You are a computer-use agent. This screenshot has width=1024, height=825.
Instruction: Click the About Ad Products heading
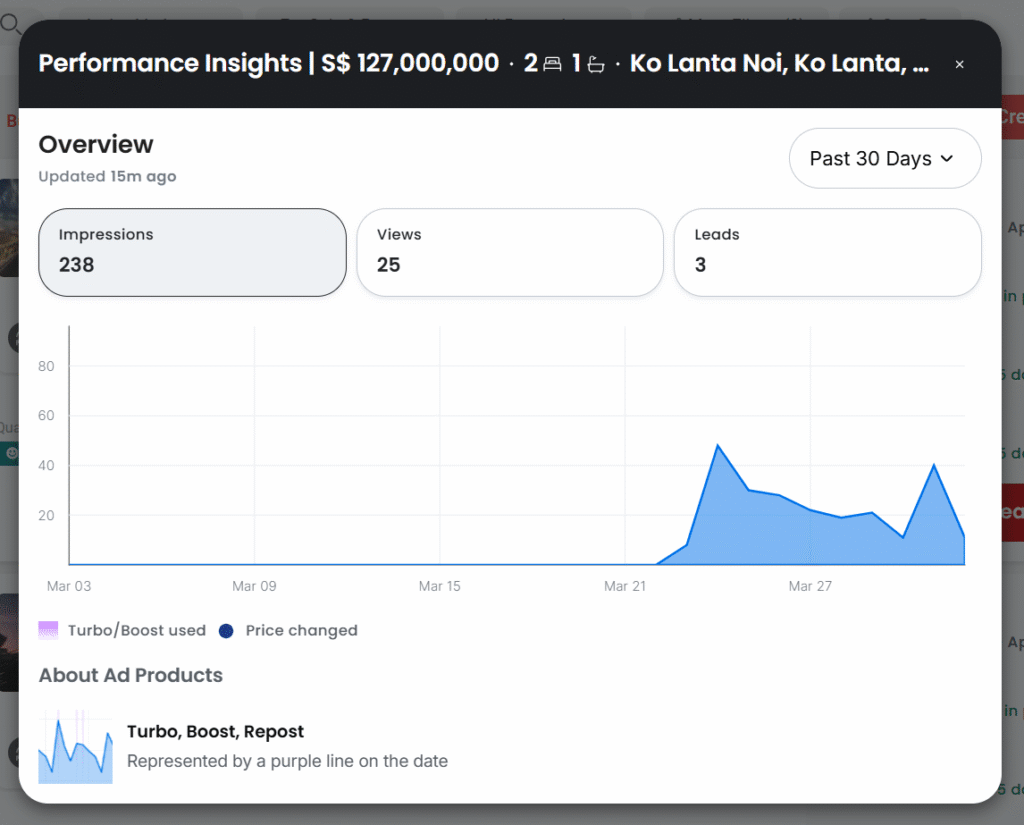click(131, 675)
